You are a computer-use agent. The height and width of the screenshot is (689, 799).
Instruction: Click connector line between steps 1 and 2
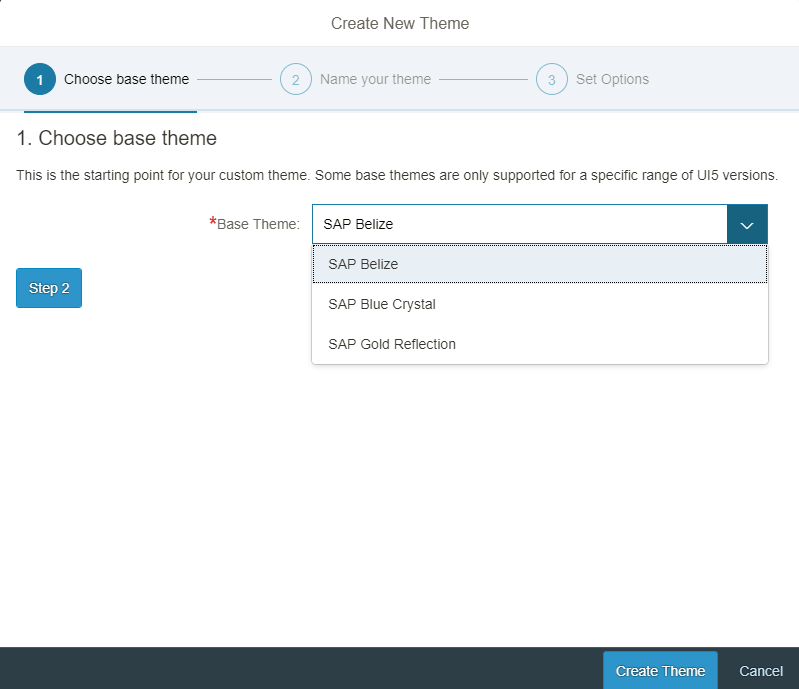pos(234,80)
